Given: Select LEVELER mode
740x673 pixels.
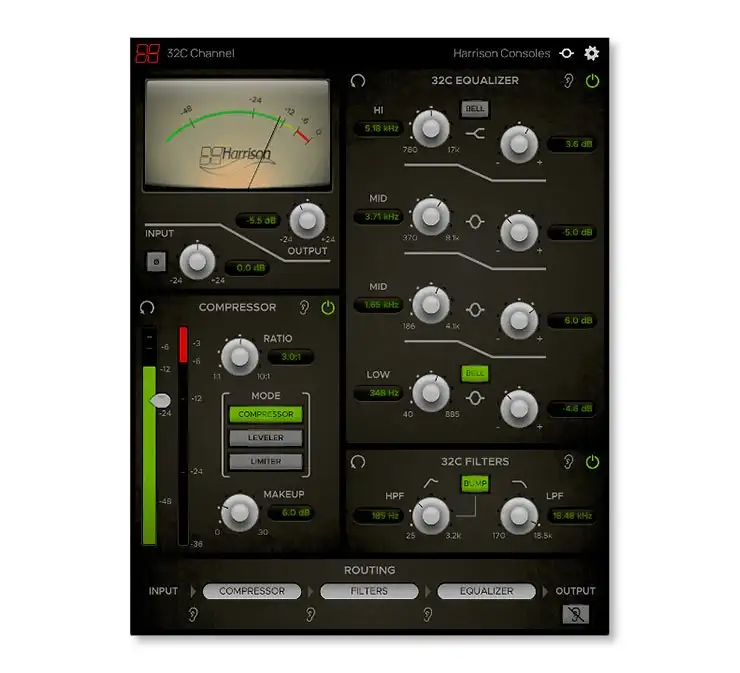Looking at the screenshot, I should (x=266, y=437).
